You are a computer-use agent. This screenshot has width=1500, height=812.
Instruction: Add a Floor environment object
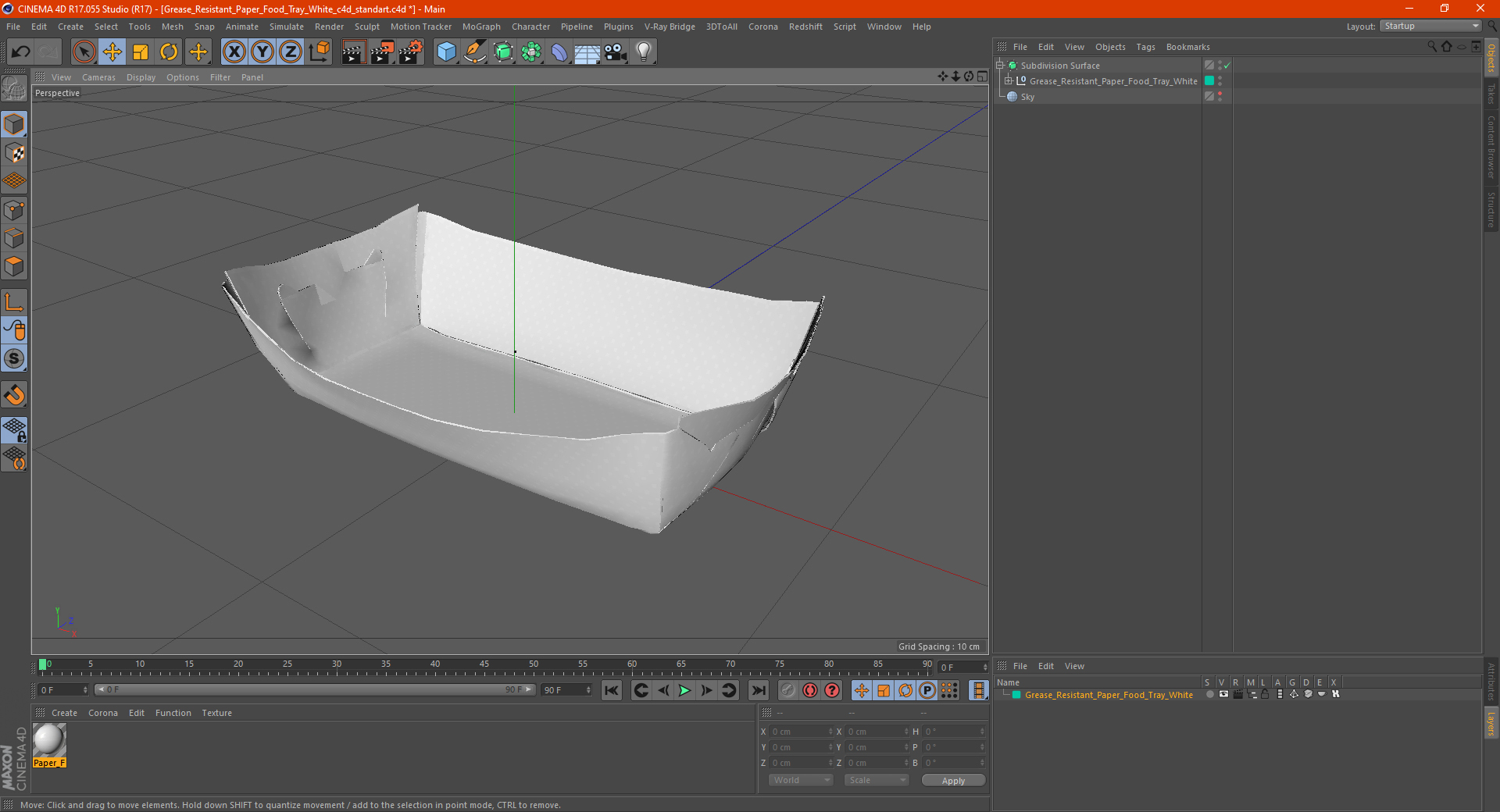click(587, 52)
